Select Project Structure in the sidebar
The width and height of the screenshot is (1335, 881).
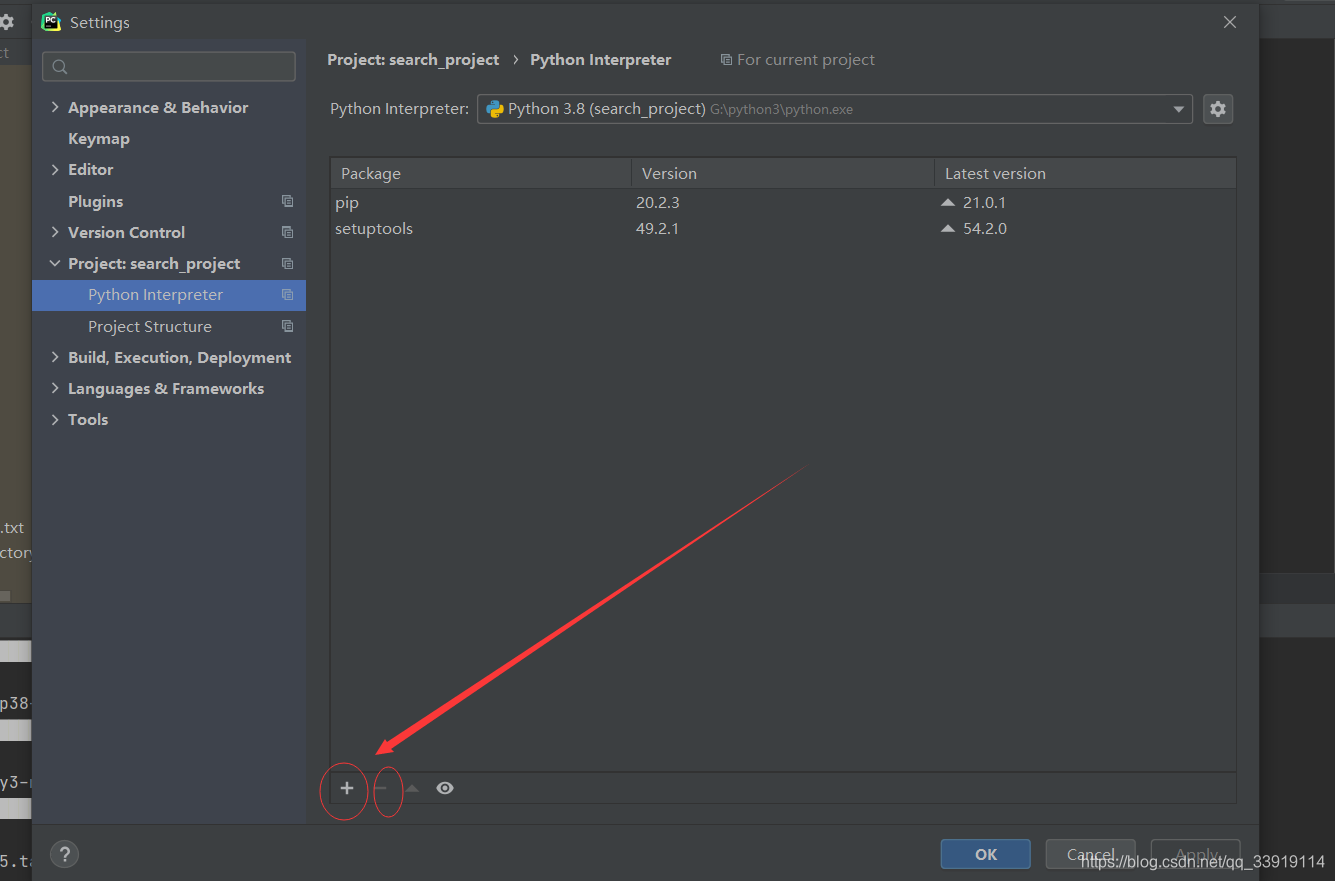tap(150, 326)
